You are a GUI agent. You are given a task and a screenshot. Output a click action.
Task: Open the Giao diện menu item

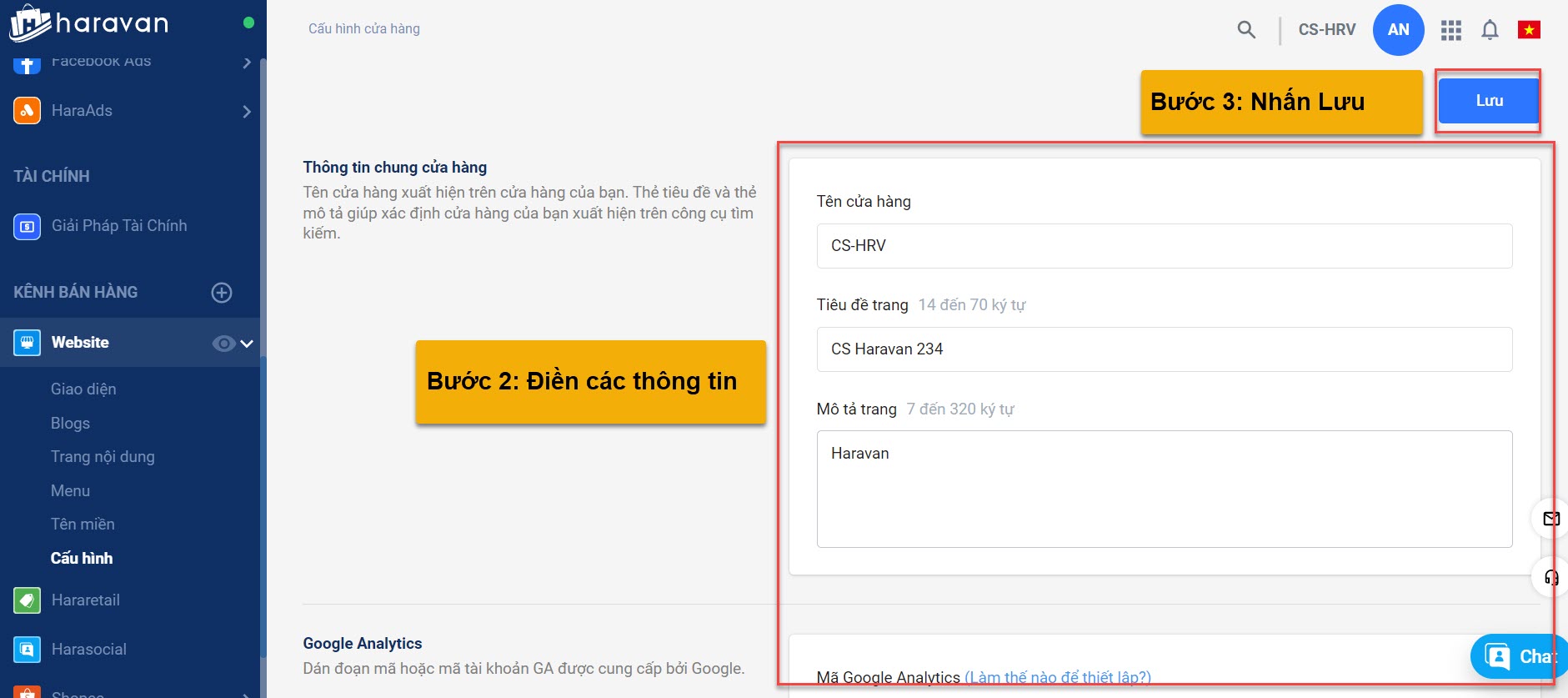pos(83,389)
